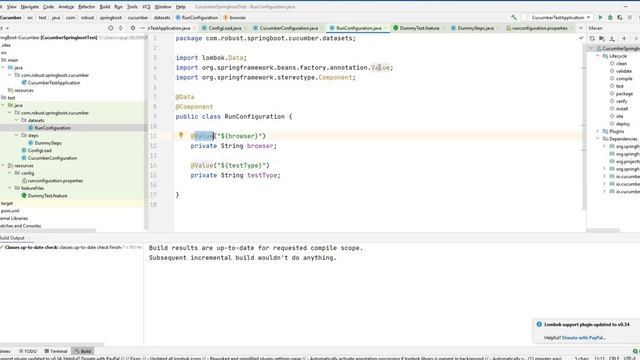Open the VCS menu
Image resolution: width=640 pixels, height=360 pixels.
[146, 7]
